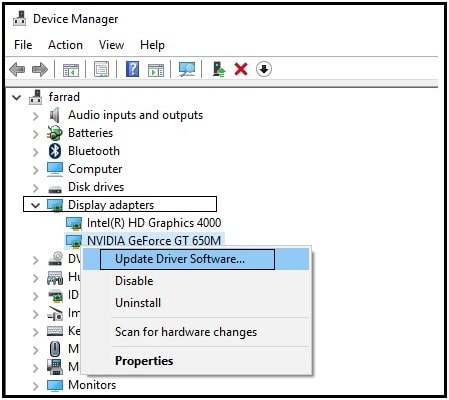
Task: Click the Forward arrow toolbar icon
Action: tap(40, 70)
